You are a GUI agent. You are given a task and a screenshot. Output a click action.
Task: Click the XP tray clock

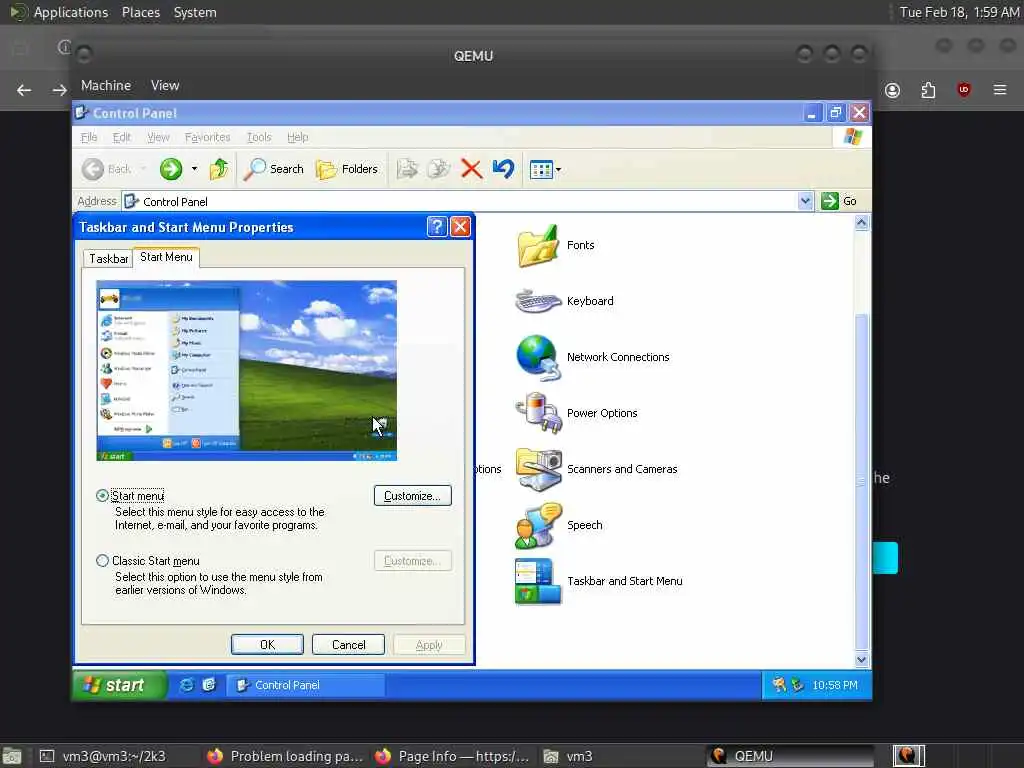click(835, 685)
